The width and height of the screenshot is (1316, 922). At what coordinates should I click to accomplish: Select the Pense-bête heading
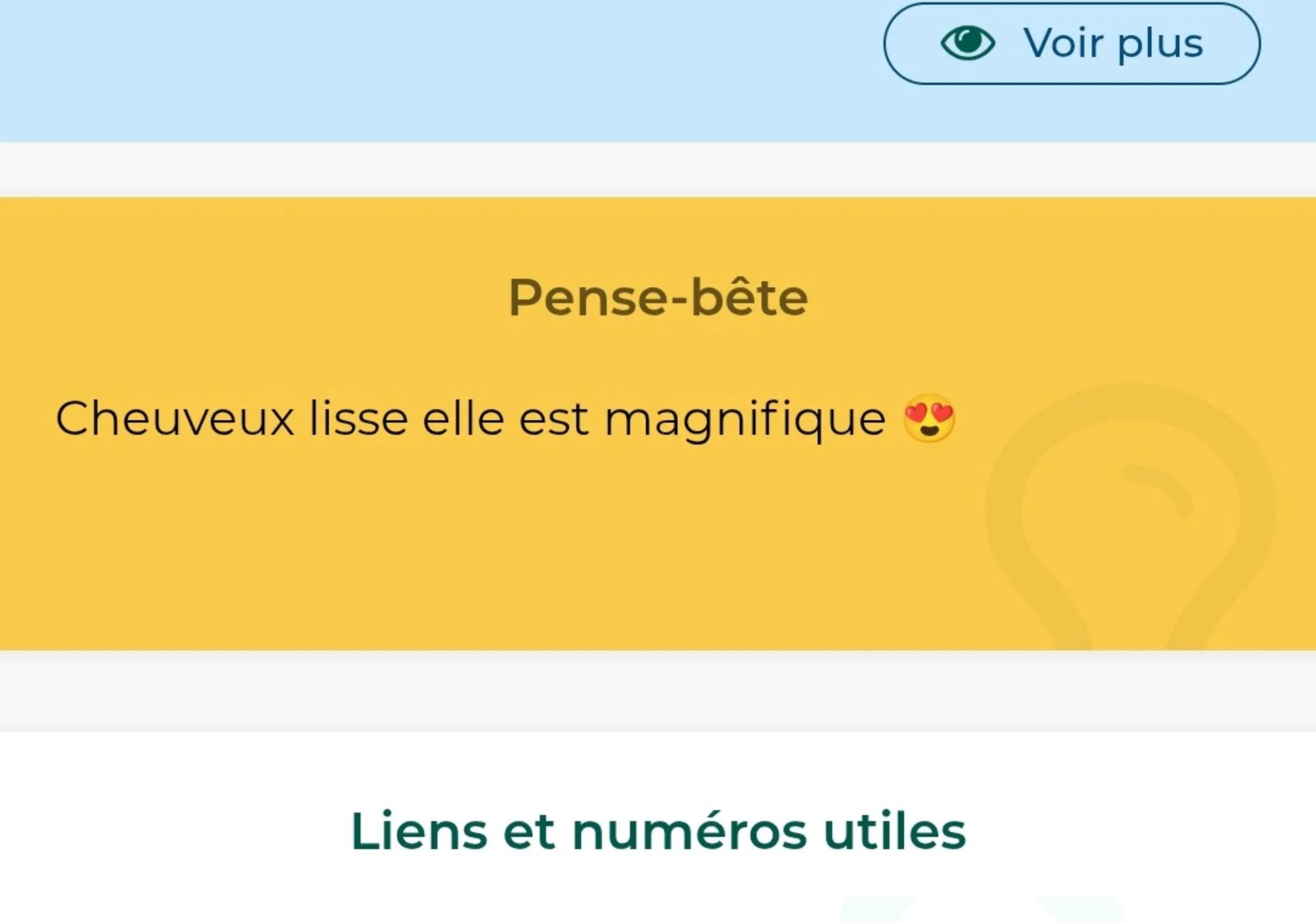point(658,297)
